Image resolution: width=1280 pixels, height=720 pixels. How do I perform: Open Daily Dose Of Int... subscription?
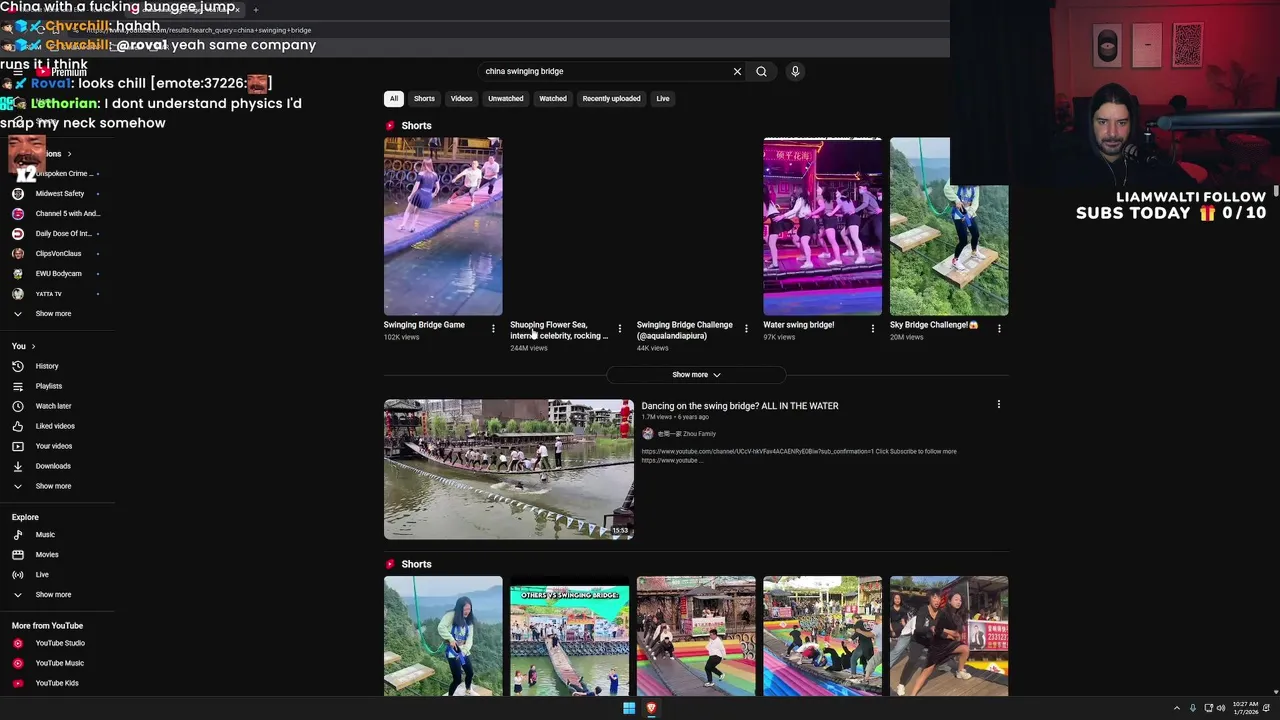[63, 234]
